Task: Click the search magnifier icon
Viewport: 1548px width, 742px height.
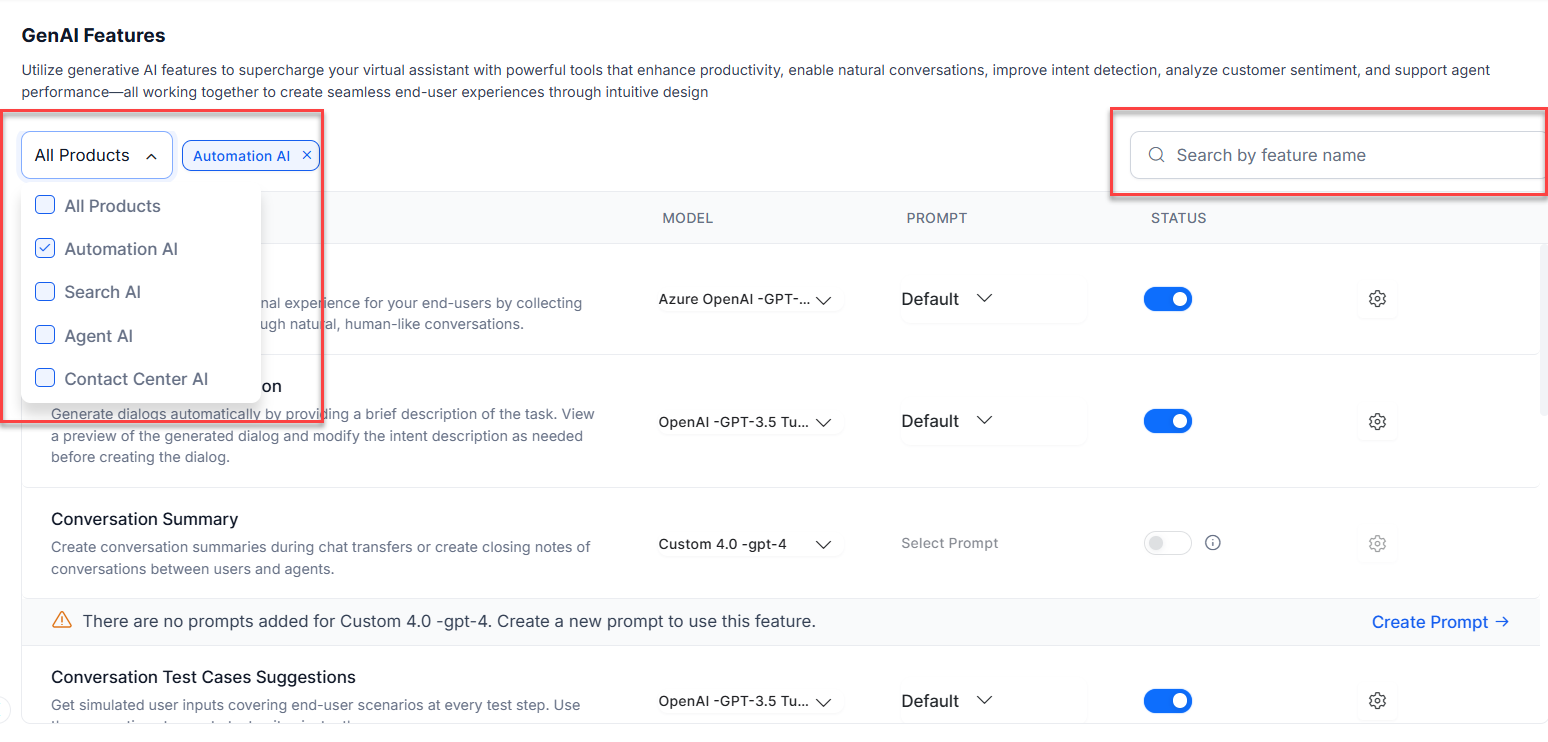Action: [x=1157, y=155]
